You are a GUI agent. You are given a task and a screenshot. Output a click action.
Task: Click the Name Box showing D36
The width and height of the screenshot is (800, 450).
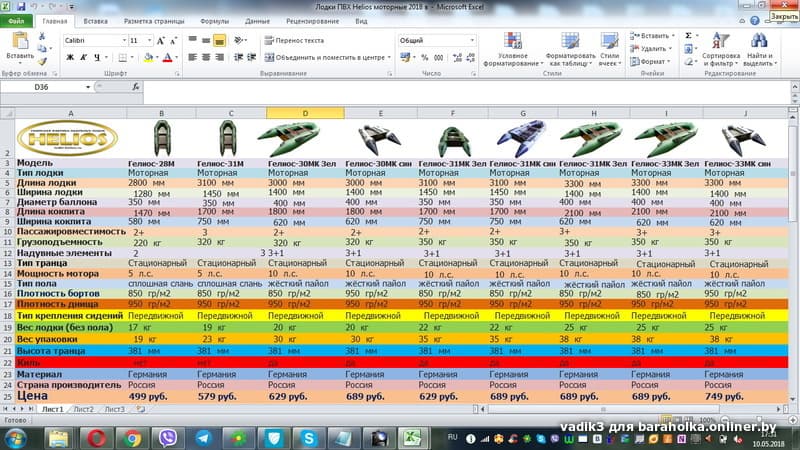[42, 87]
